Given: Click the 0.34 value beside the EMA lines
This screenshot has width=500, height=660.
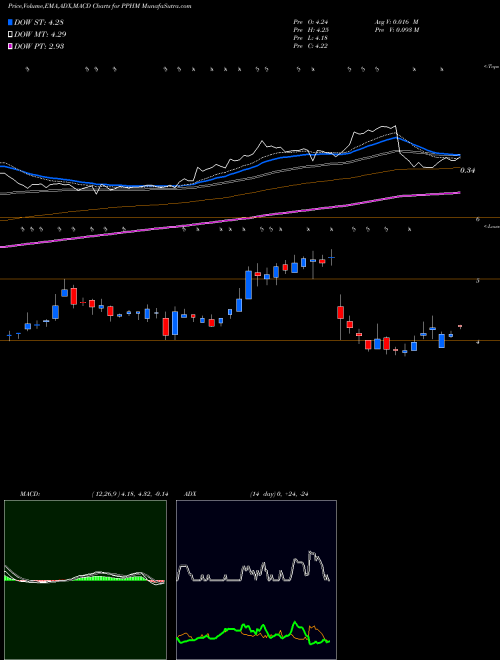Looking at the screenshot, I should tap(467, 170).
